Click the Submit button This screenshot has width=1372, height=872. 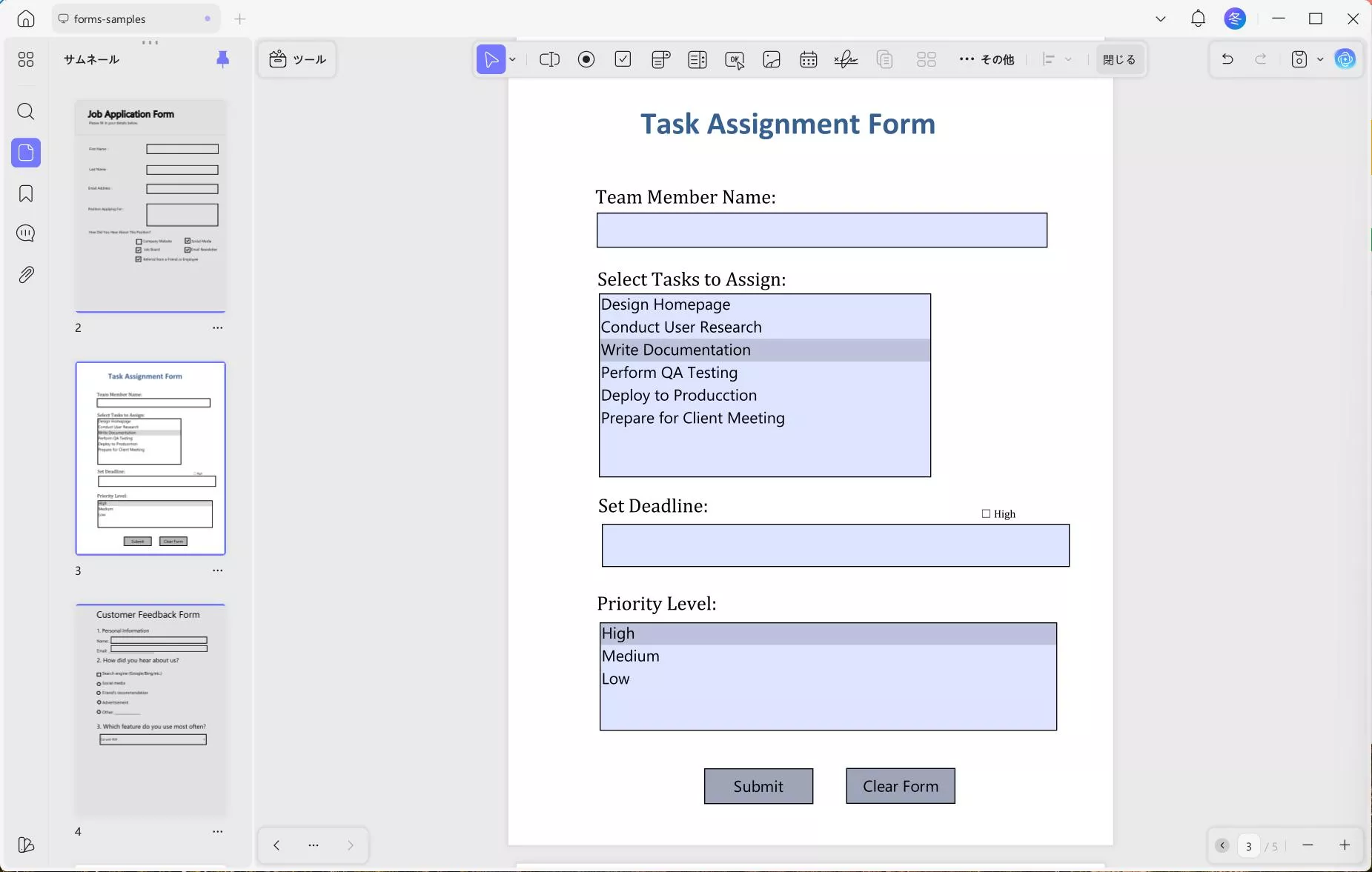click(758, 786)
